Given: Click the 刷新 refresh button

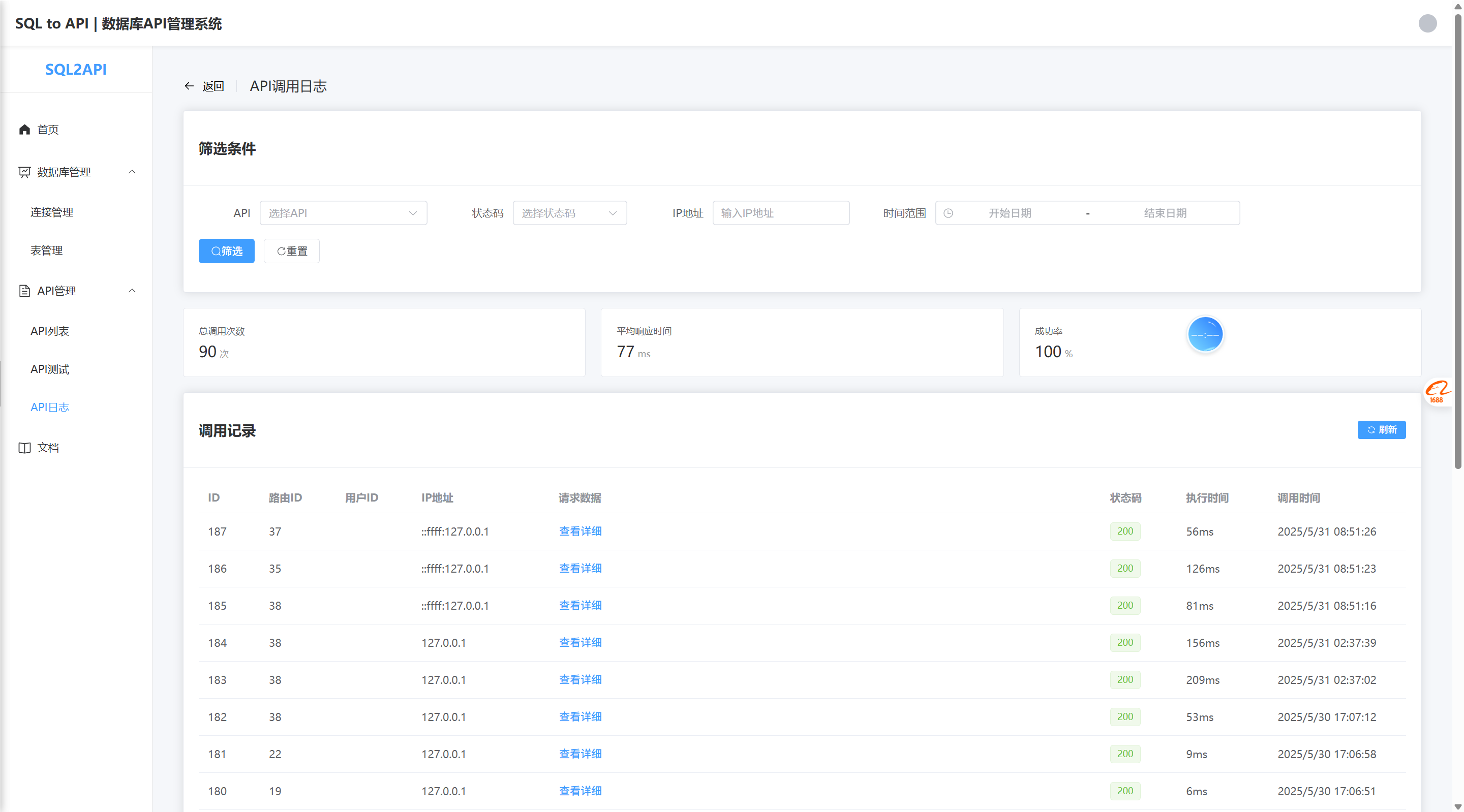Looking at the screenshot, I should tap(1381, 430).
